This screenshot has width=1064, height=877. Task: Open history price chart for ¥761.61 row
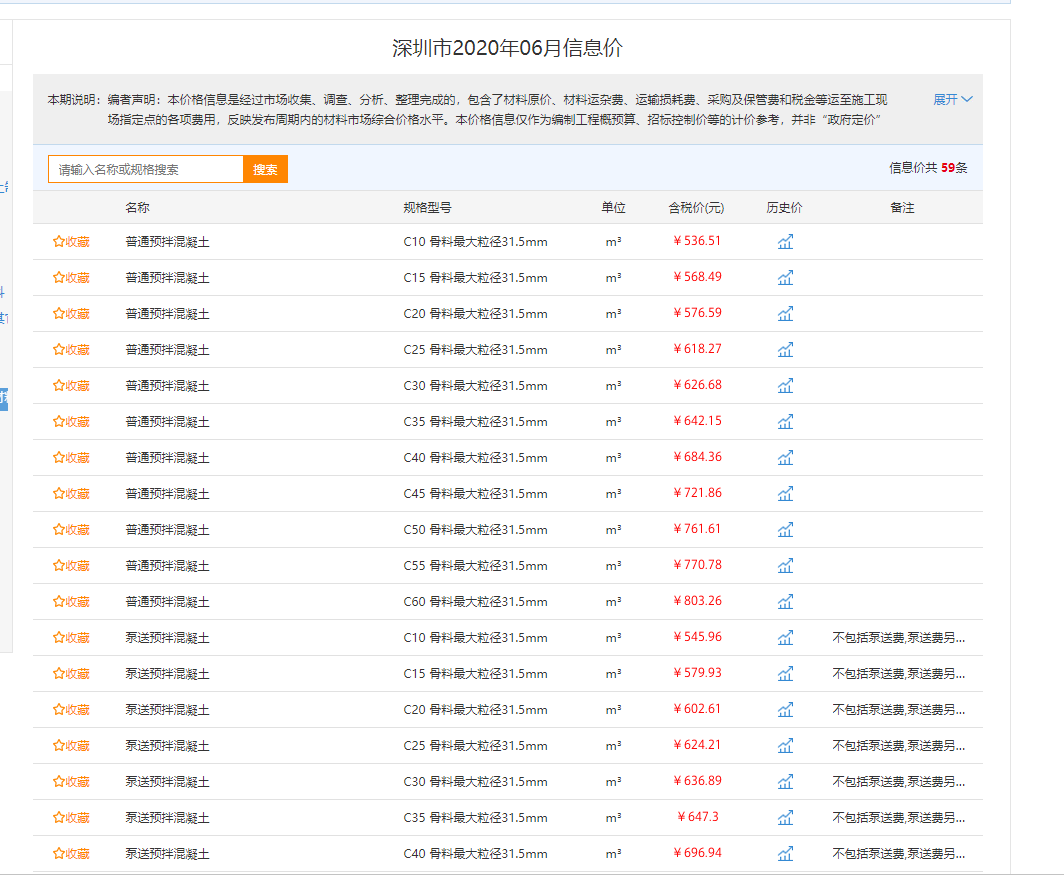pyautogui.click(x=785, y=529)
